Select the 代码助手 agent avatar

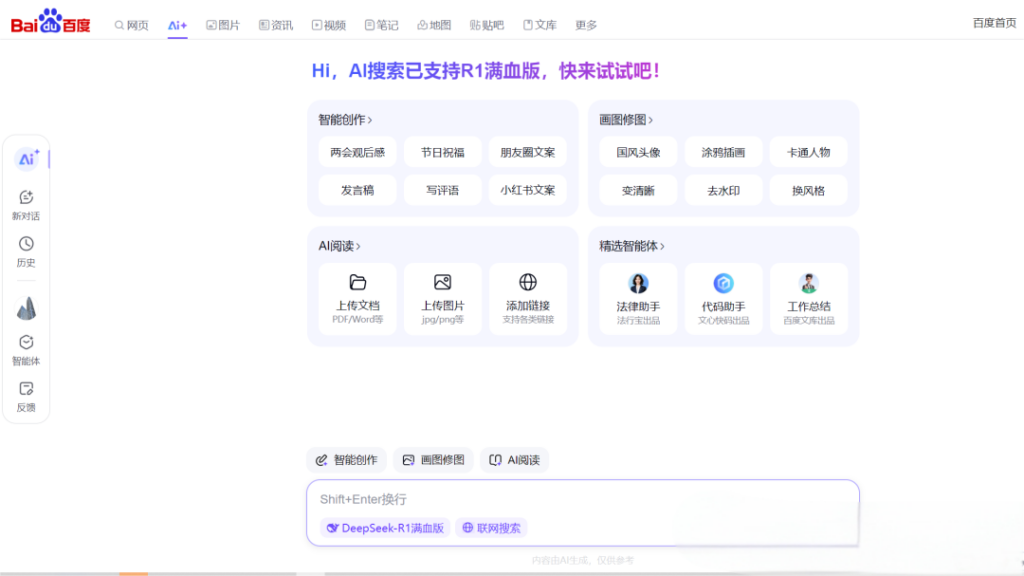[x=723, y=283]
